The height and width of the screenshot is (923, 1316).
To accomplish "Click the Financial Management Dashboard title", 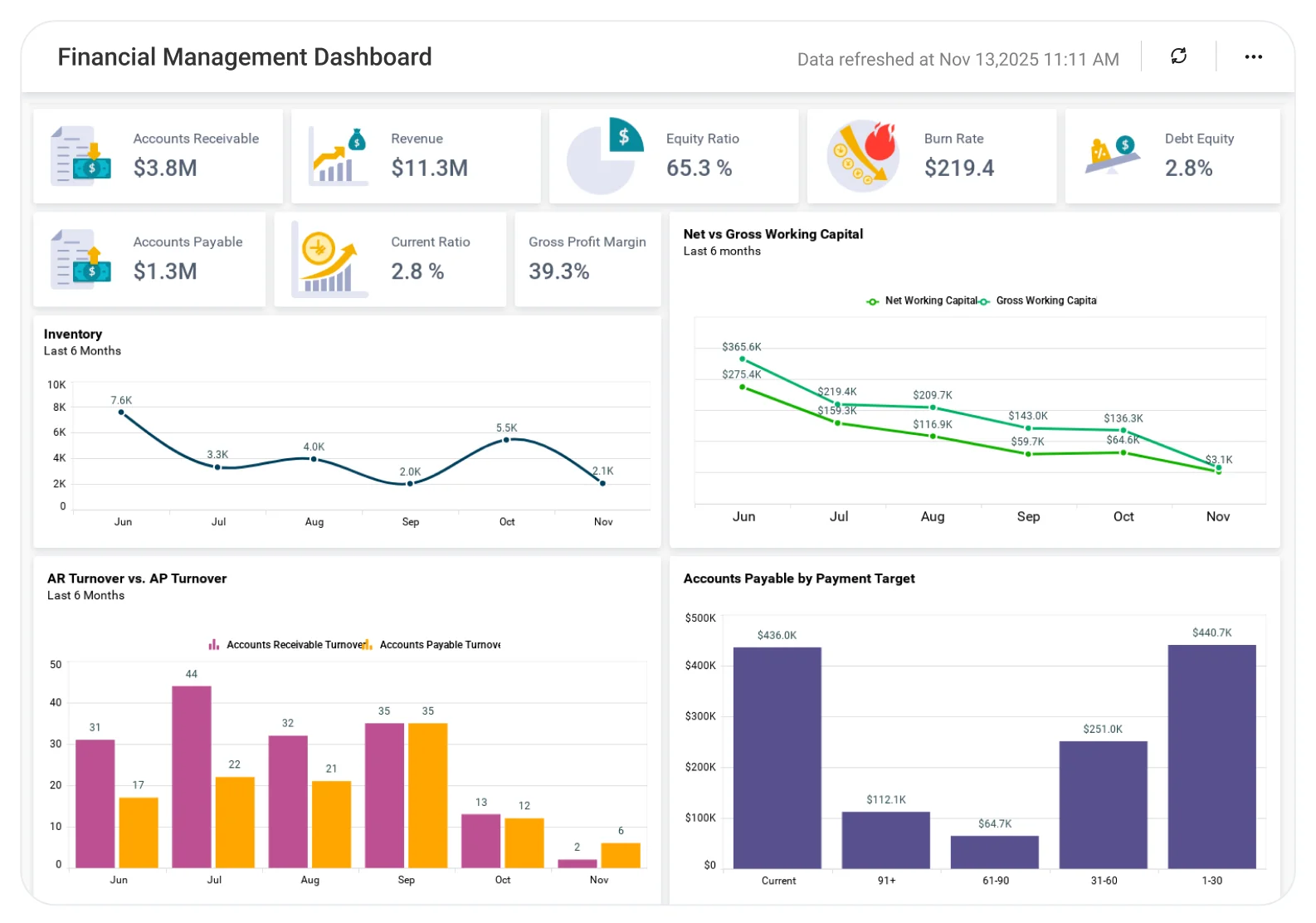I will [x=245, y=57].
